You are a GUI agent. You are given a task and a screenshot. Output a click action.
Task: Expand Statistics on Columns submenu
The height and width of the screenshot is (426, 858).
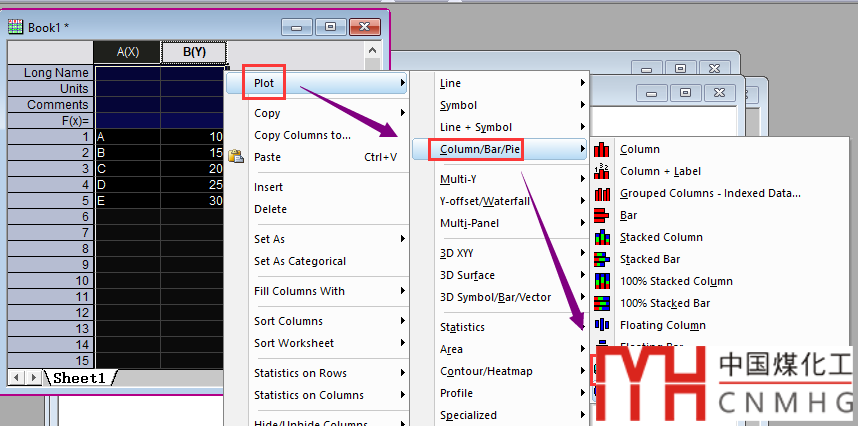(317, 395)
